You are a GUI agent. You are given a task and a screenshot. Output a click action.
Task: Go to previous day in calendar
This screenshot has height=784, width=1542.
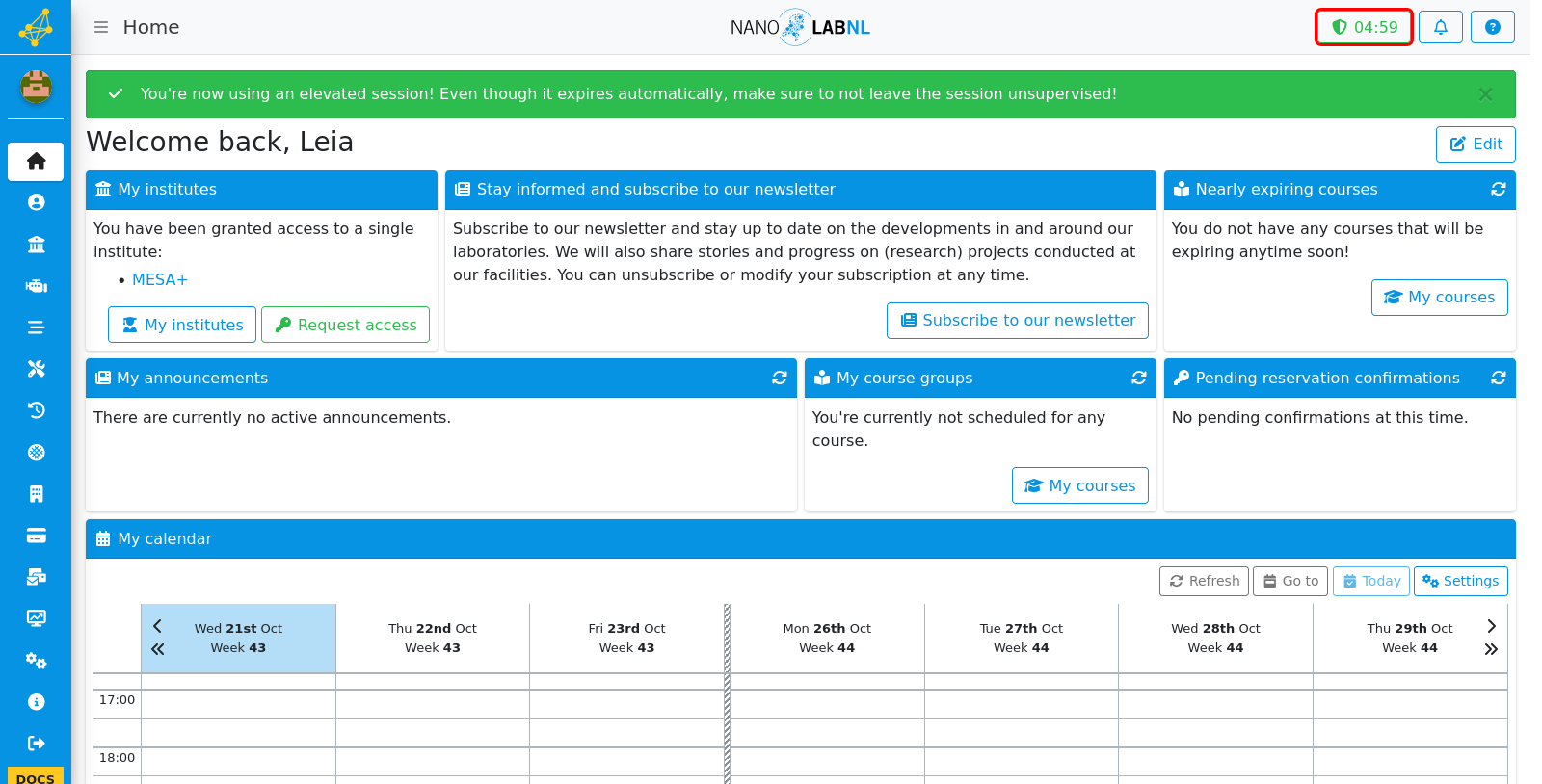157,626
